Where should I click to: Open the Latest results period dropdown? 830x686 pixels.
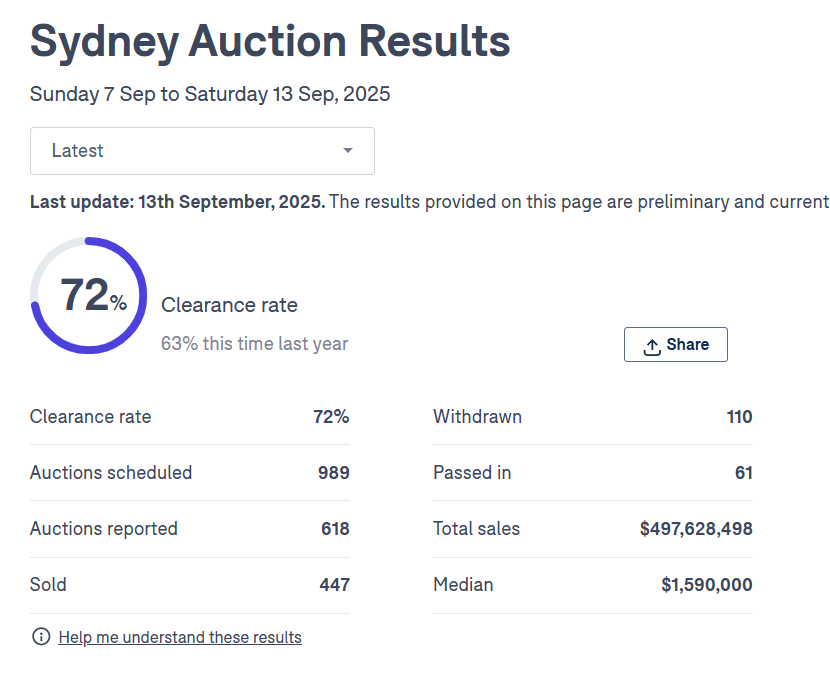tap(202, 151)
